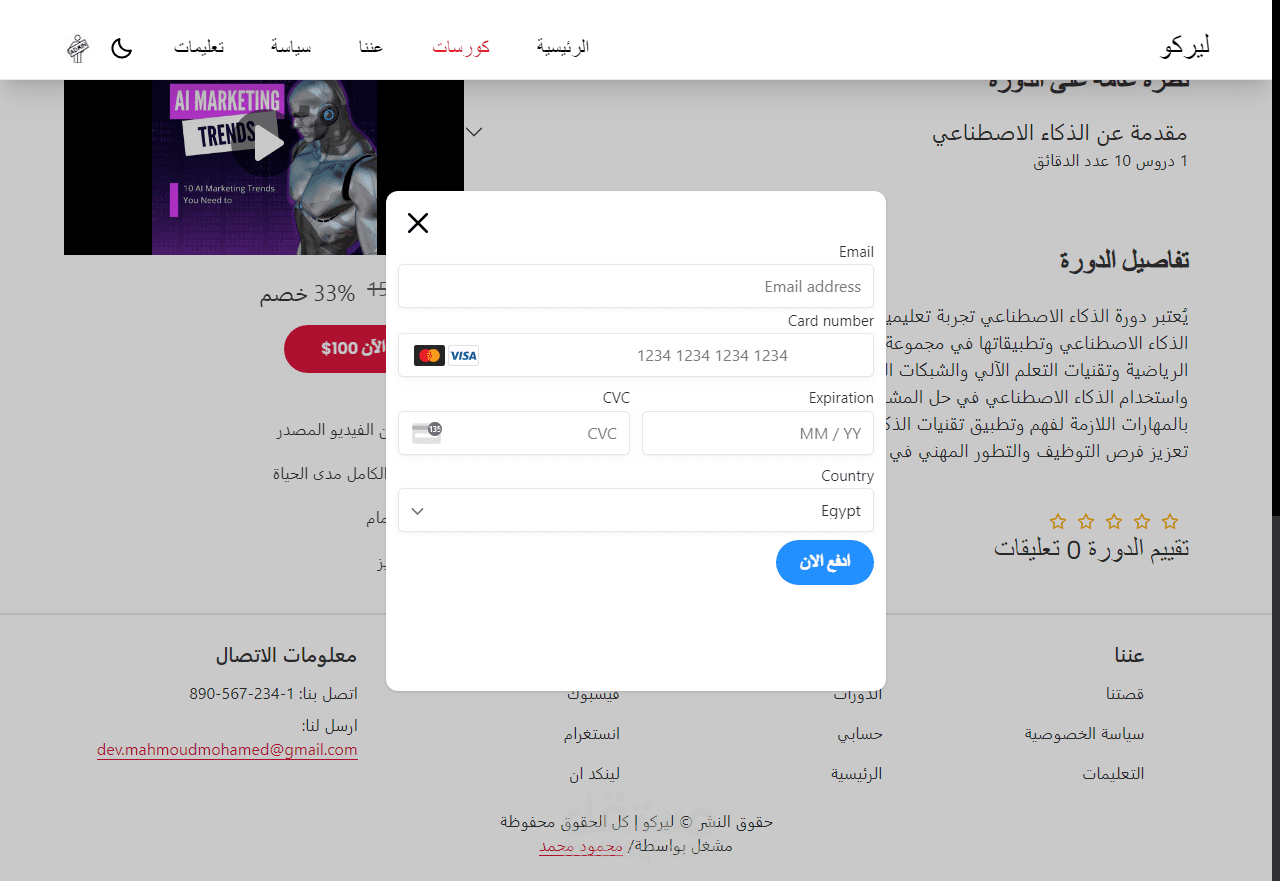Image resolution: width=1280 pixels, height=881 pixels.
Task: Go to الرئيسية in the top navigation
Action: pos(563,47)
